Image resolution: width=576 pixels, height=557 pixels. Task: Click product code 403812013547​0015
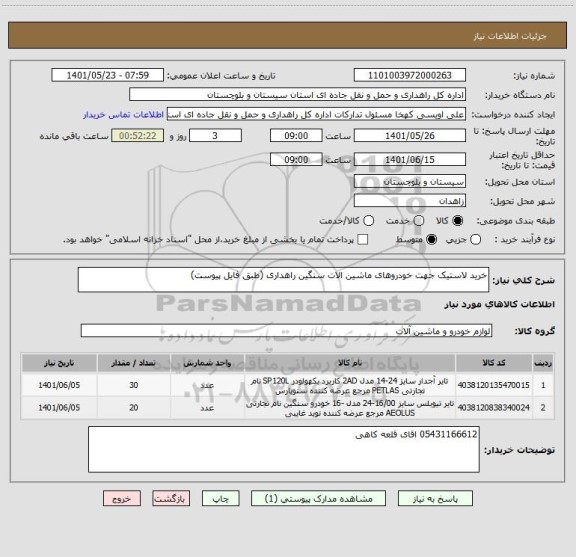pos(493,385)
